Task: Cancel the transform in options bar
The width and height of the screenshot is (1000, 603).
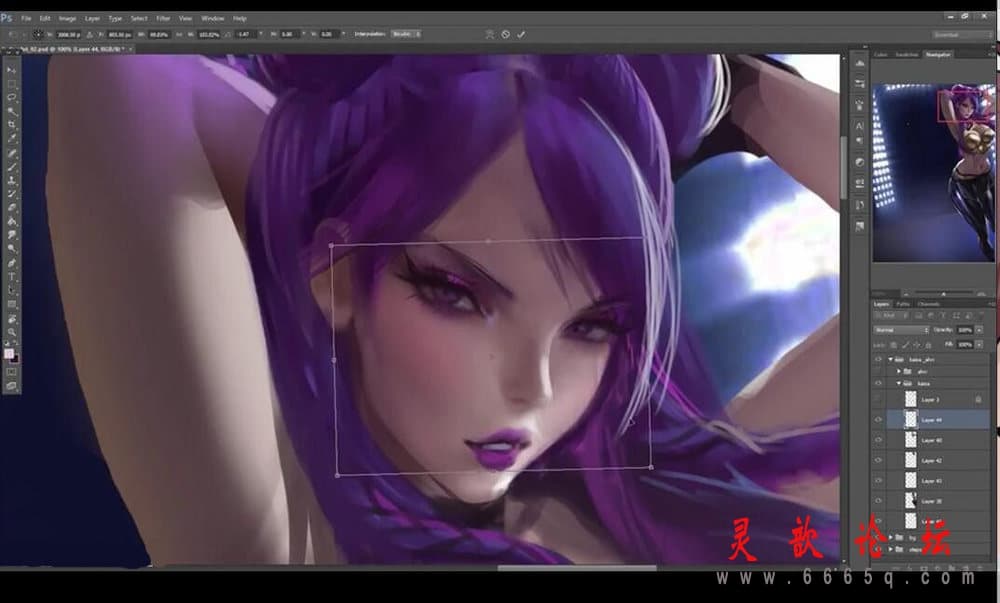Action: [505, 34]
